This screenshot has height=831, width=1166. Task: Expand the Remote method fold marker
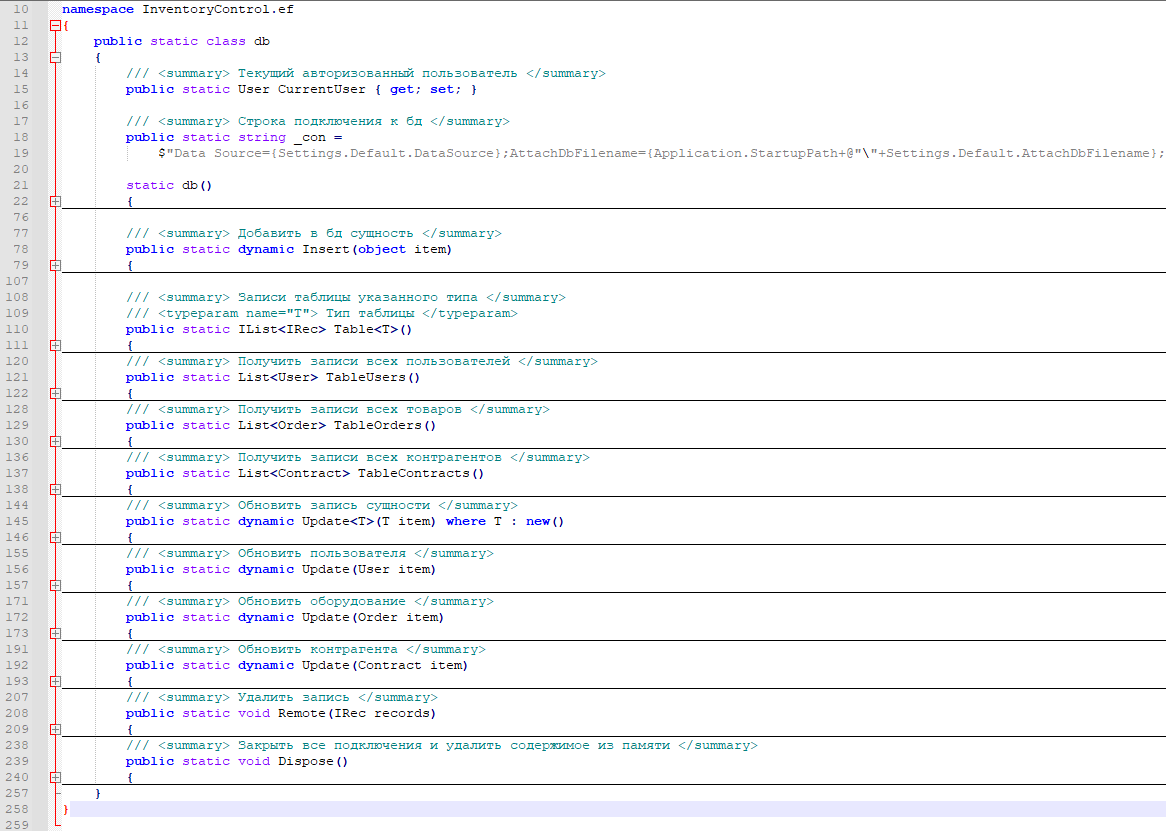(x=55, y=730)
